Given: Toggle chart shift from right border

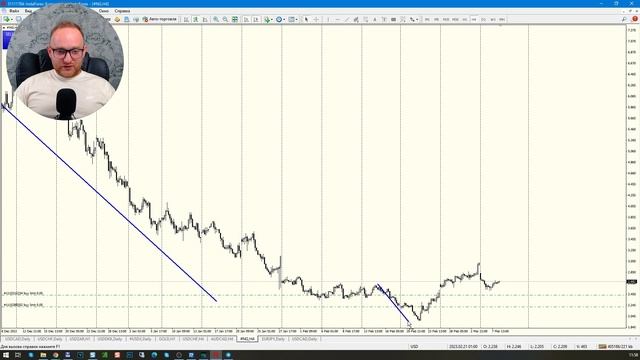Looking at the screenshot, I should (256, 19).
